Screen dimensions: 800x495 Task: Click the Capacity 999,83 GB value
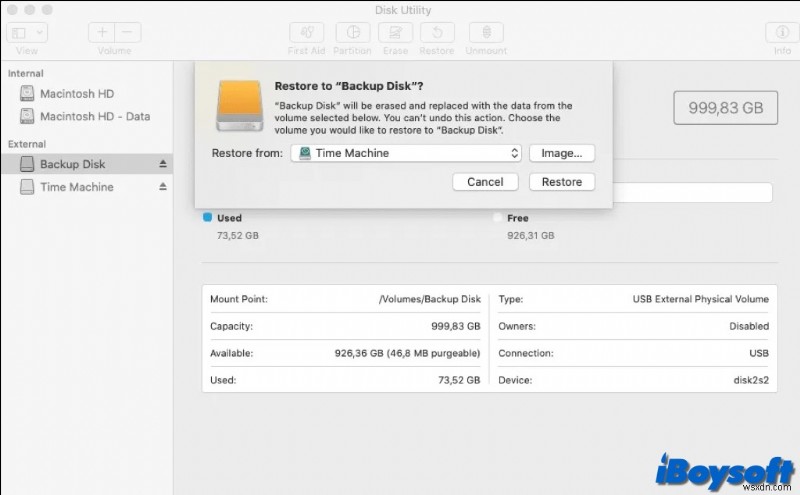tap(456, 326)
